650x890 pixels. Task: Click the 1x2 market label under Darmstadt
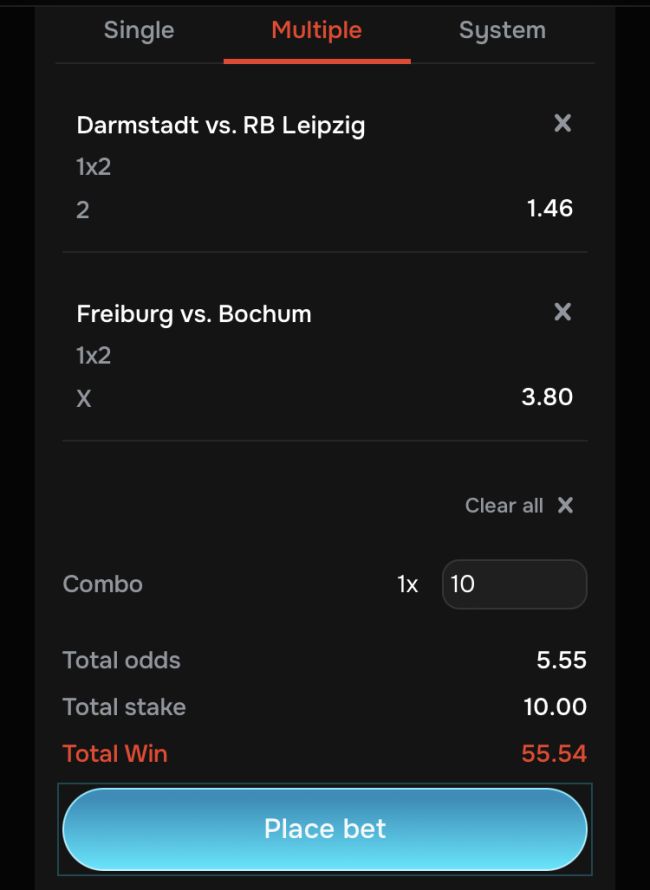[x=94, y=167]
